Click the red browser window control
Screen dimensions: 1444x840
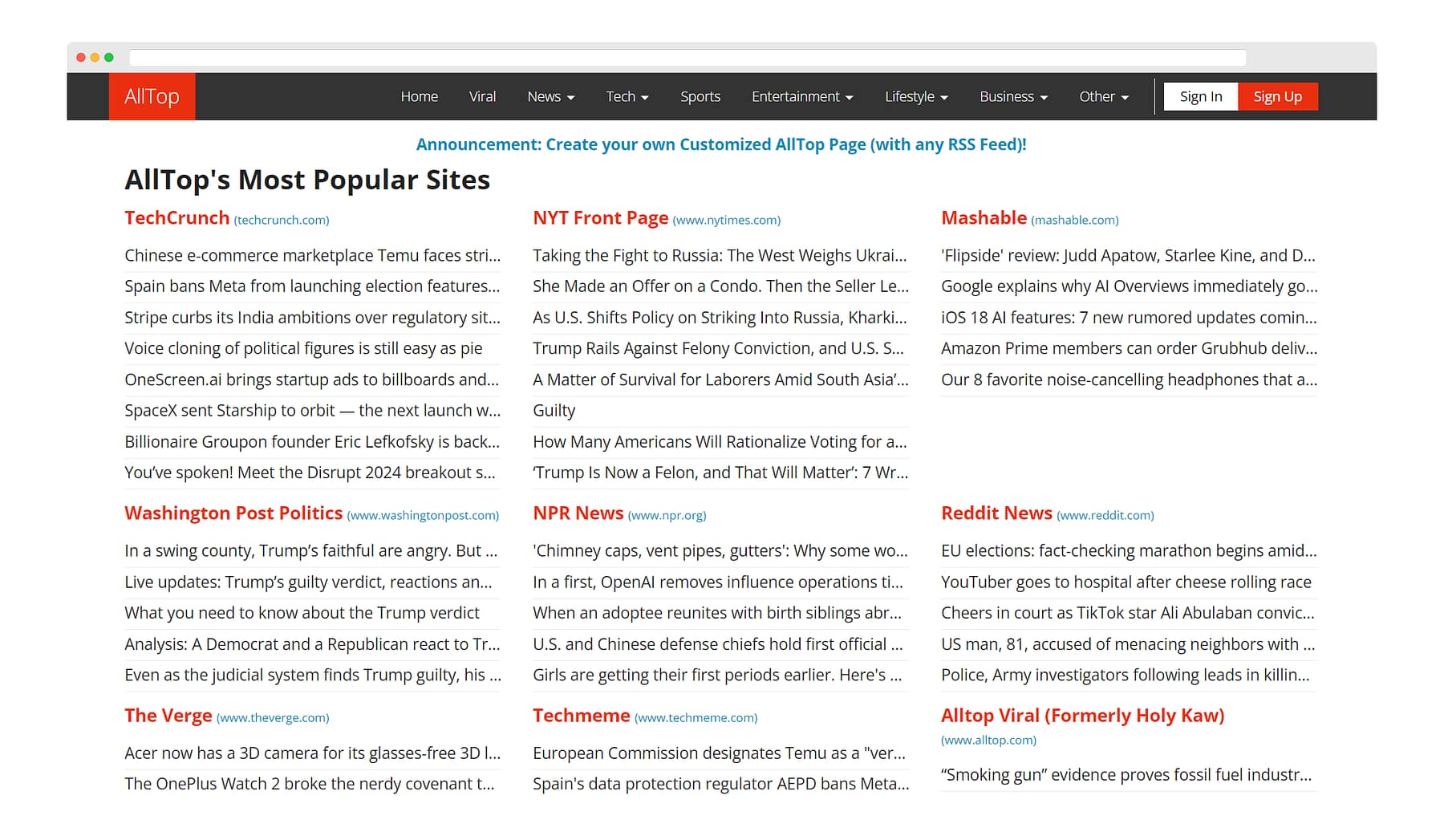tap(81, 56)
